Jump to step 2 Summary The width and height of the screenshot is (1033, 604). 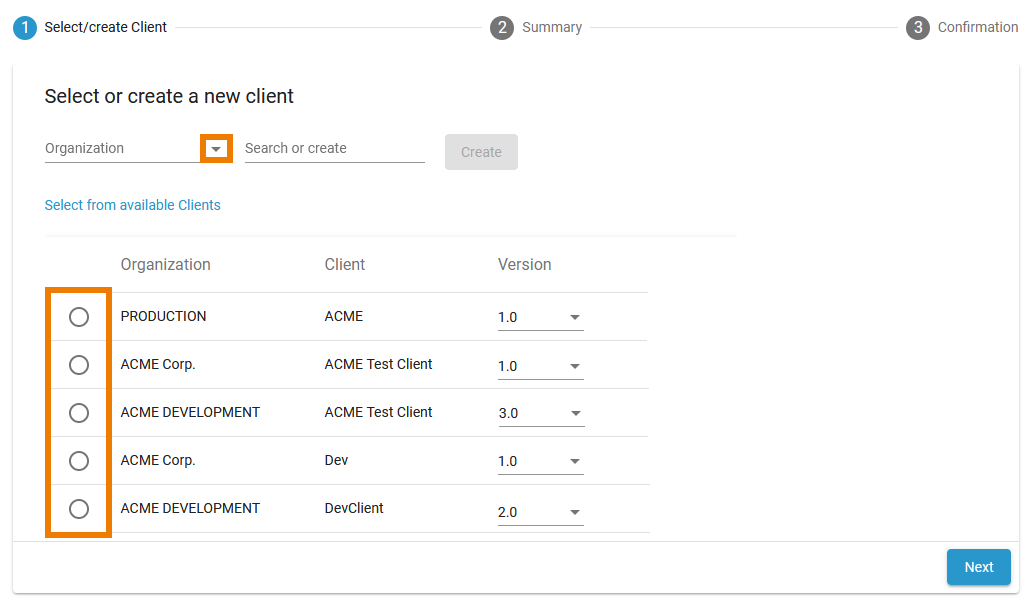coord(537,28)
